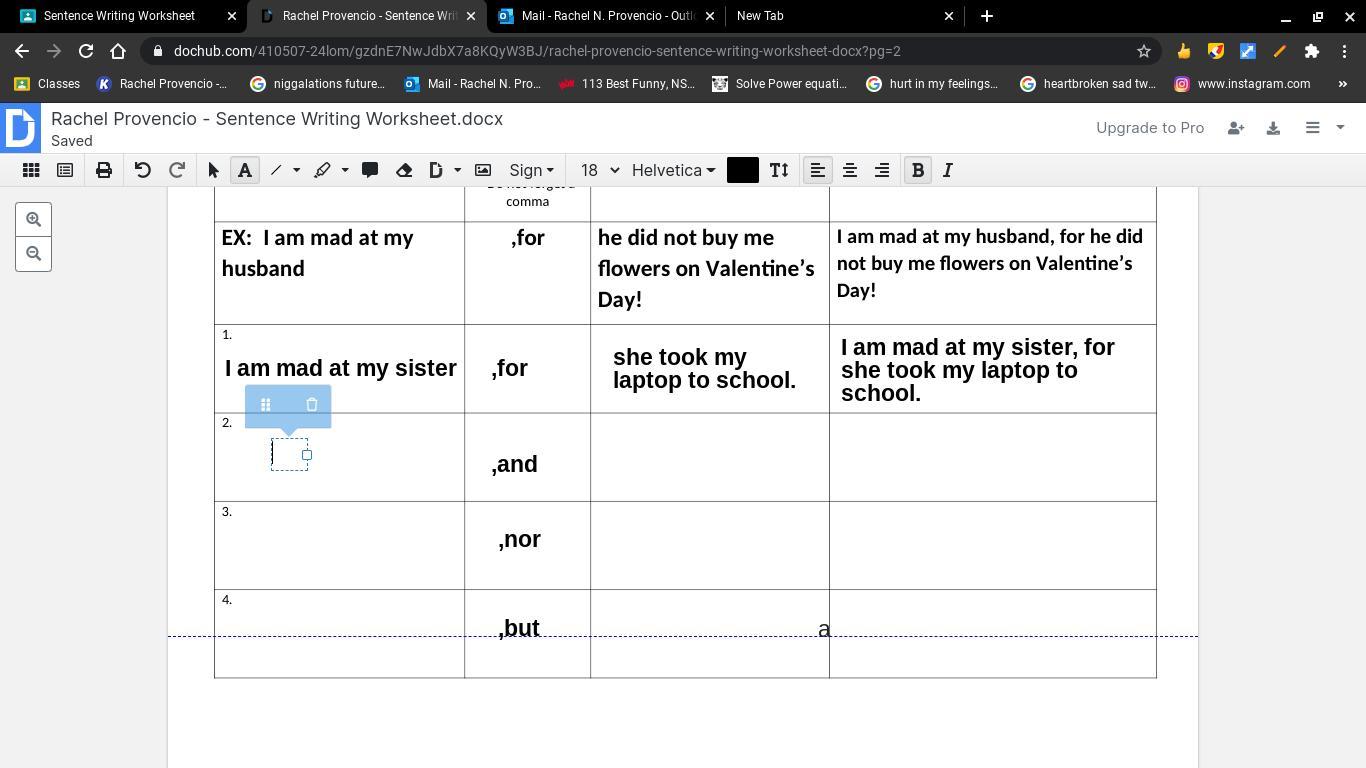Pick the arrow pointer select tool
The image size is (1366, 768).
click(x=213, y=170)
